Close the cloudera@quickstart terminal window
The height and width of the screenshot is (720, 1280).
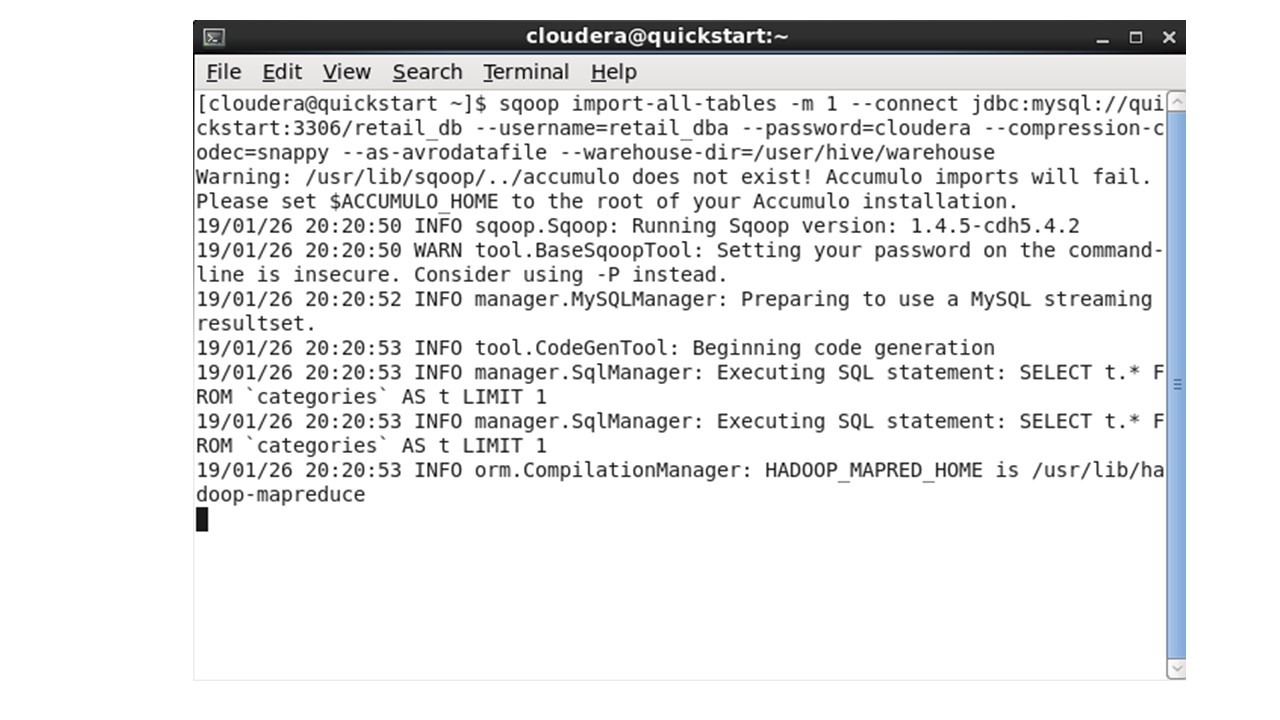[x=1169, y=38]
